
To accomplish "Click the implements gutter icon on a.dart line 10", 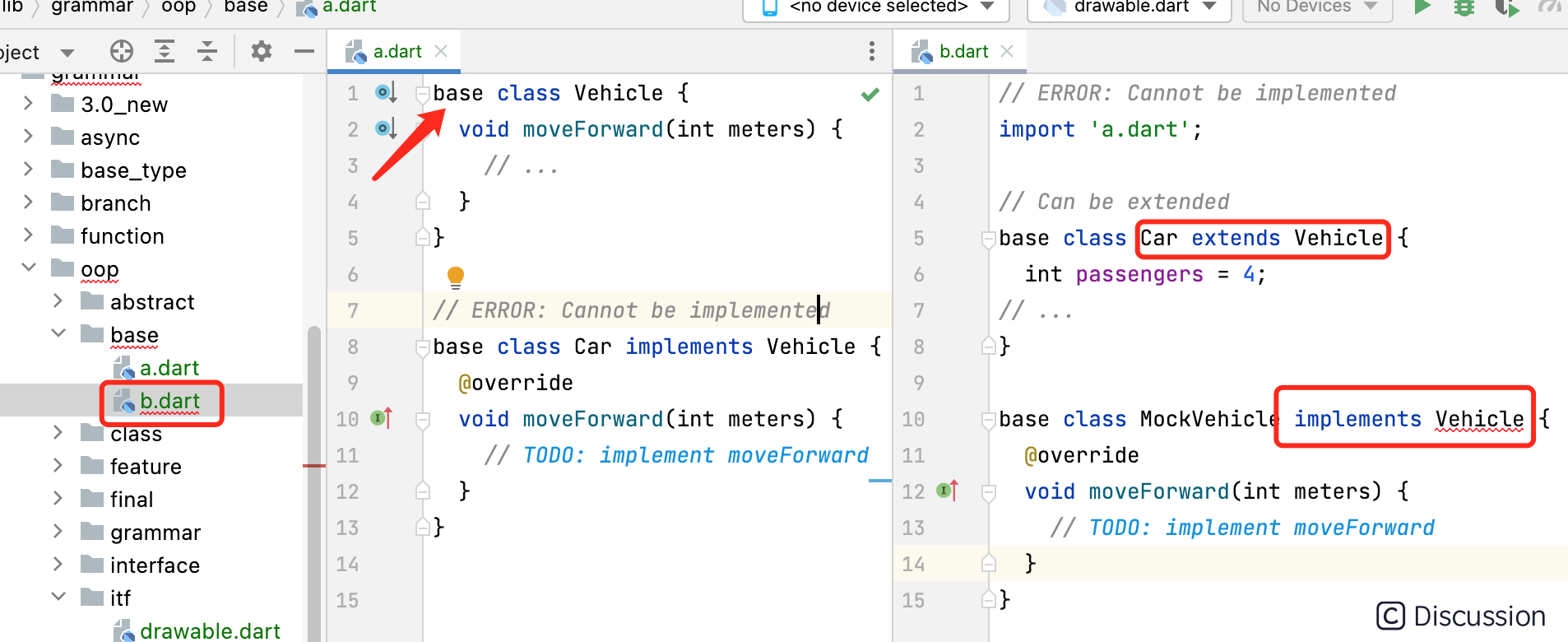I will (382, 418).
